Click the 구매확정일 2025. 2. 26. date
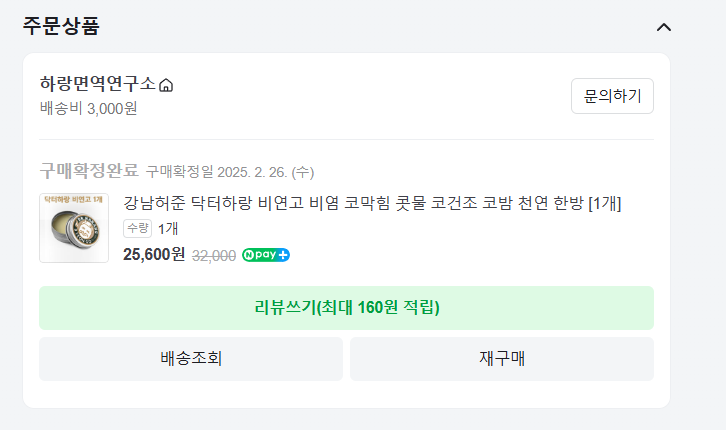This screenshot has height=430, width=726. (x=230, y=172)
